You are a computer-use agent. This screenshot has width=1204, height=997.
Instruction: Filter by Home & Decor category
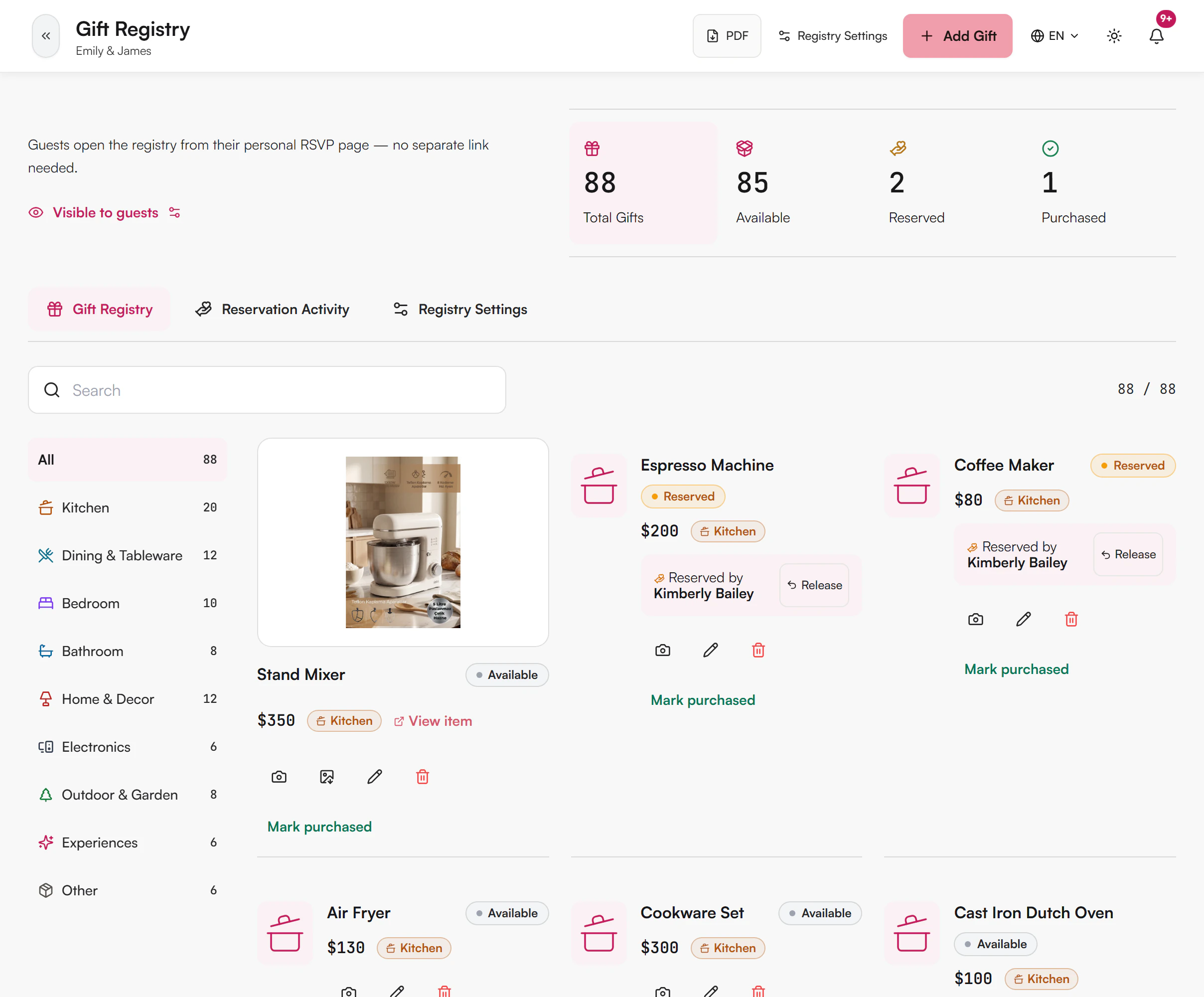127,699
